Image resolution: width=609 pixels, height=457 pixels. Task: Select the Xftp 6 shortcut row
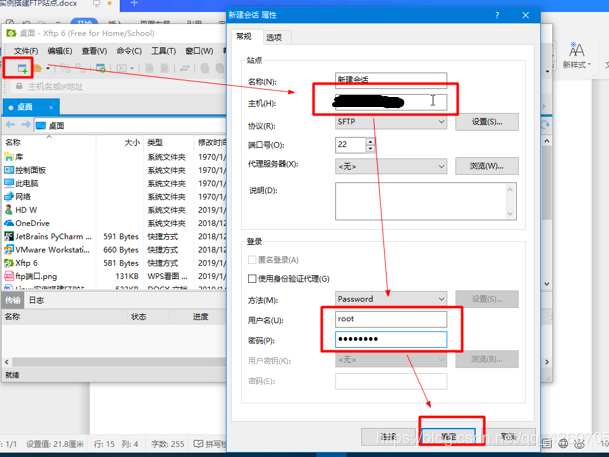[x=115, y=263]
